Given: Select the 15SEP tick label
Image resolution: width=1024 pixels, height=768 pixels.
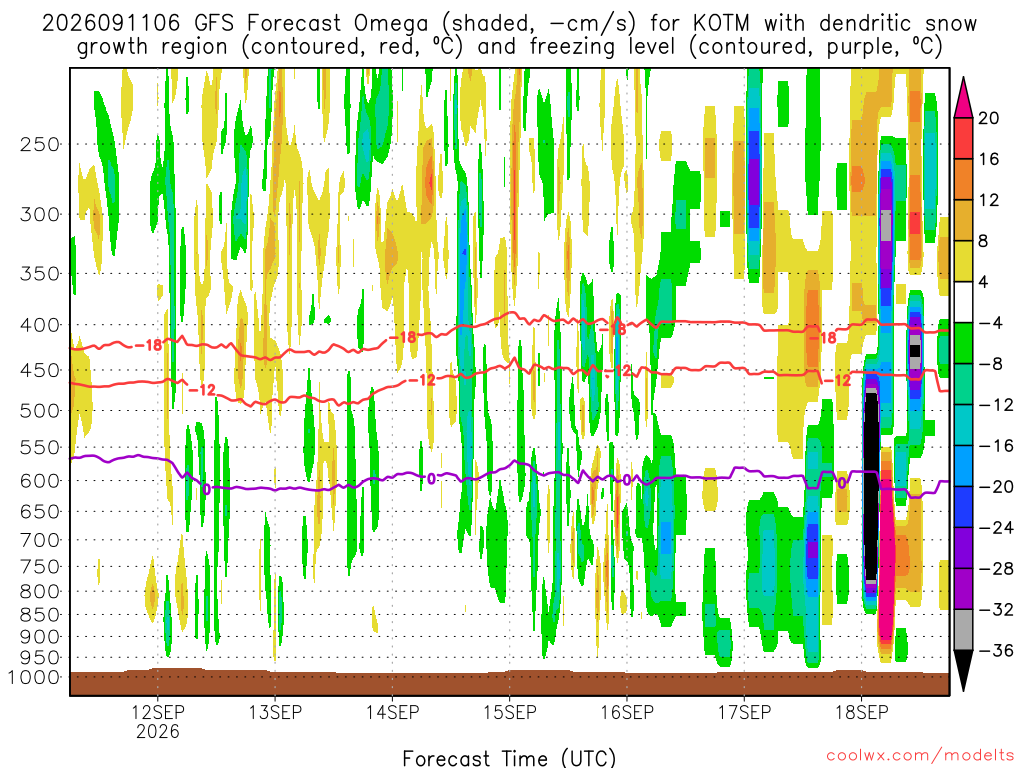Looking at the screenshot, I should (509, 712).
